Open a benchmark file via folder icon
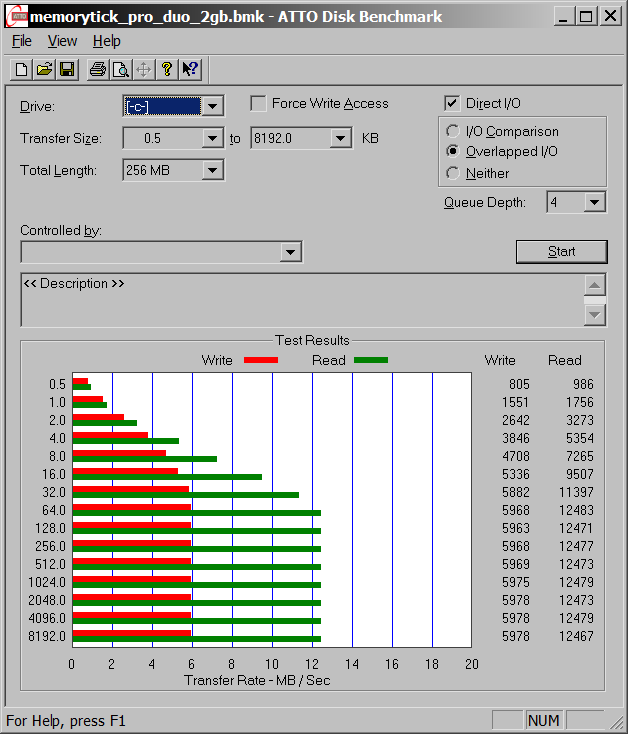 (x=44, y=69)
